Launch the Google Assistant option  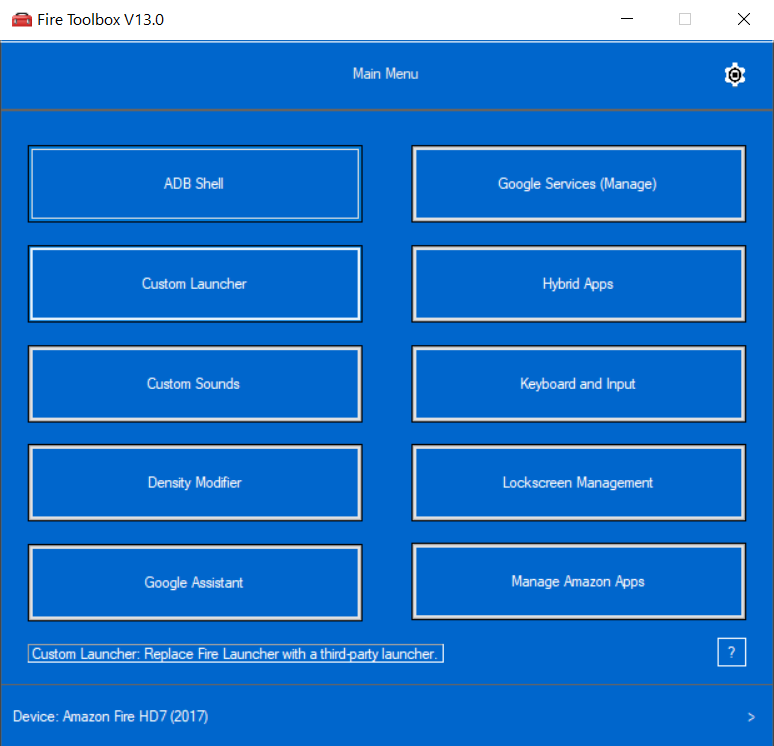195,583
